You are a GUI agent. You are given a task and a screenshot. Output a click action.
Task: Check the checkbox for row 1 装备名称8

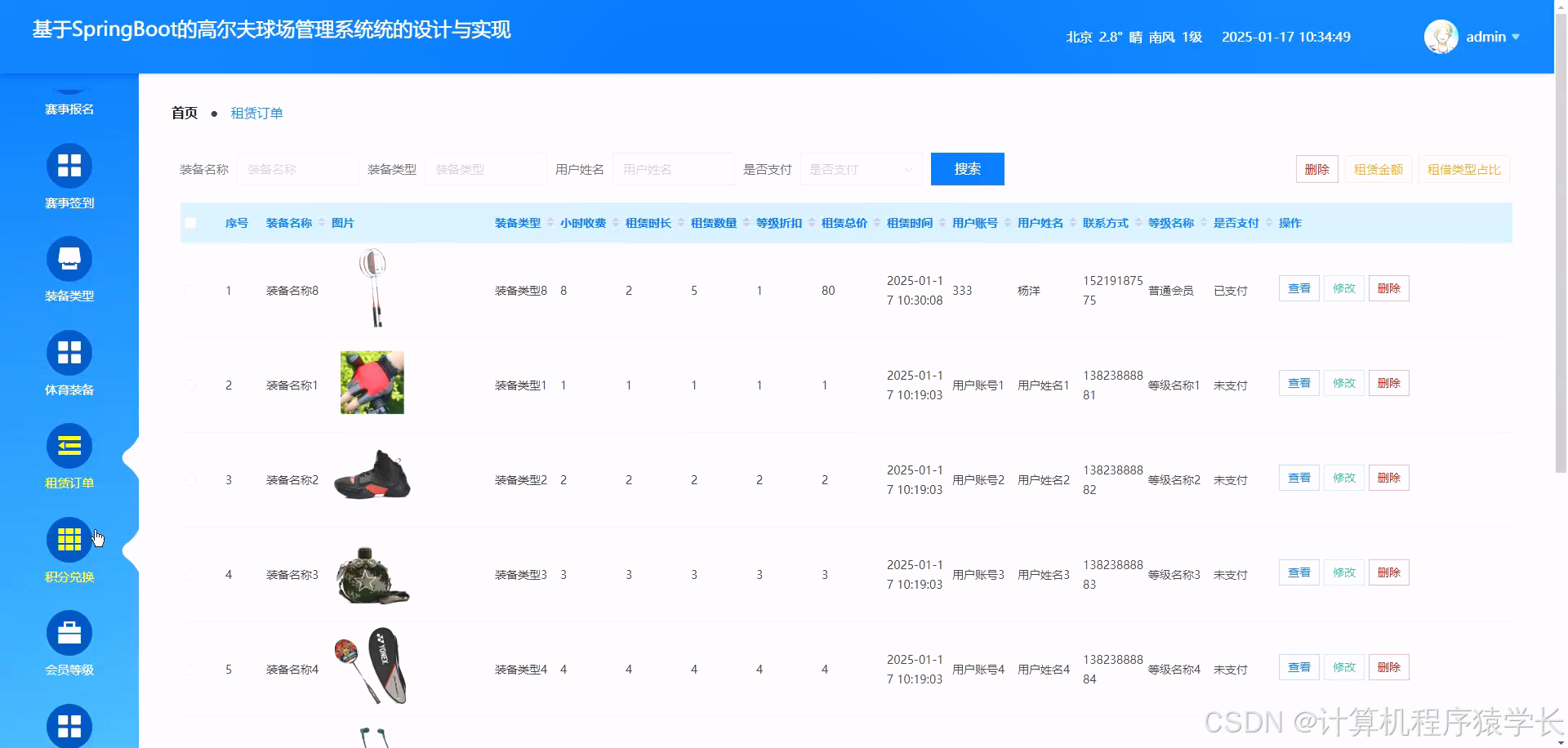click(x=190, y=290)
